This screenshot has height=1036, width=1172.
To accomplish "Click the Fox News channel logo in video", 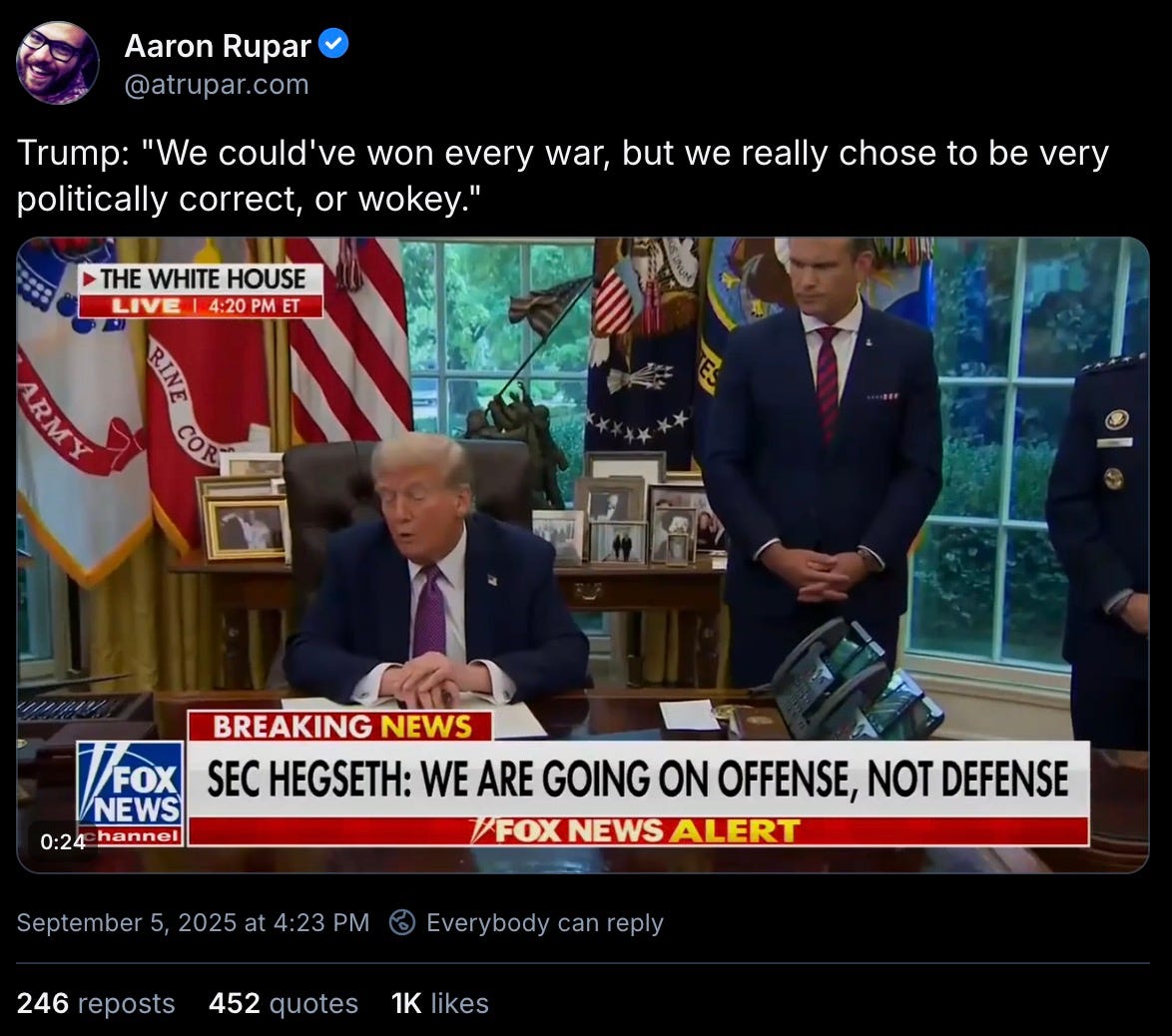I will pyautogui.click(x=131, y=793).
